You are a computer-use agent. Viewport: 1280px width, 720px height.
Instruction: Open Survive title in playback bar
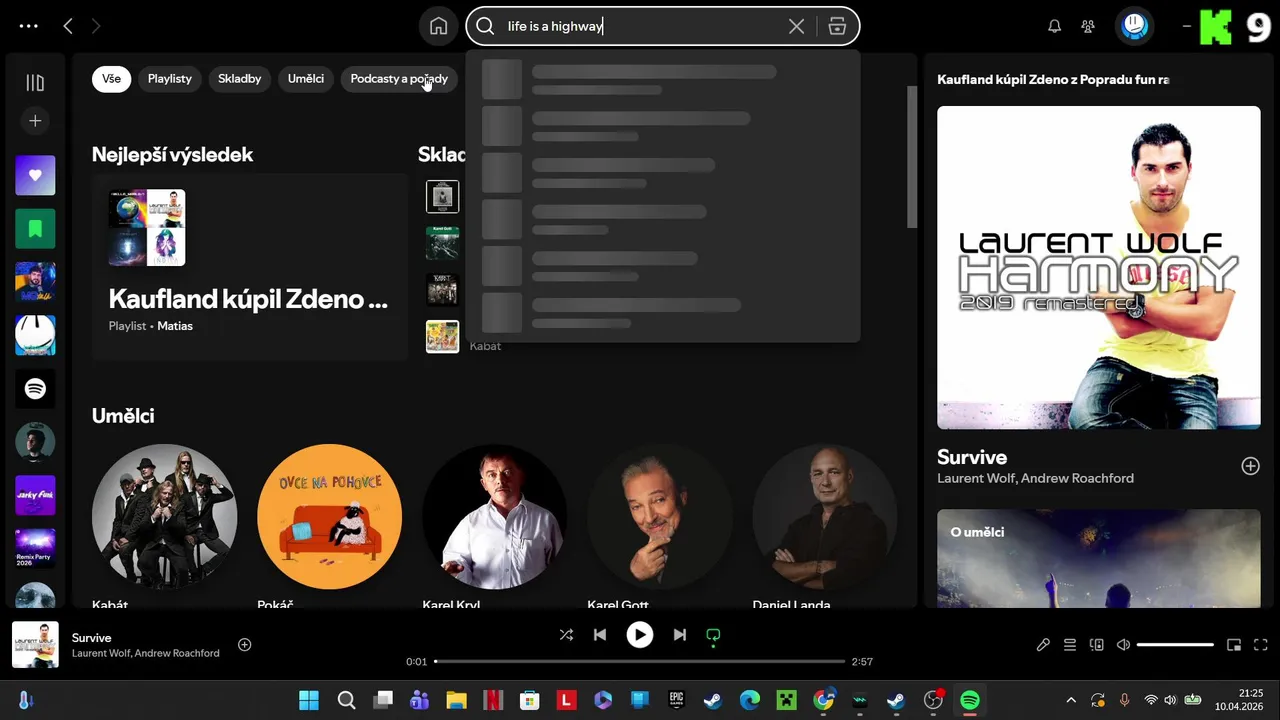[x=92, y=638]
